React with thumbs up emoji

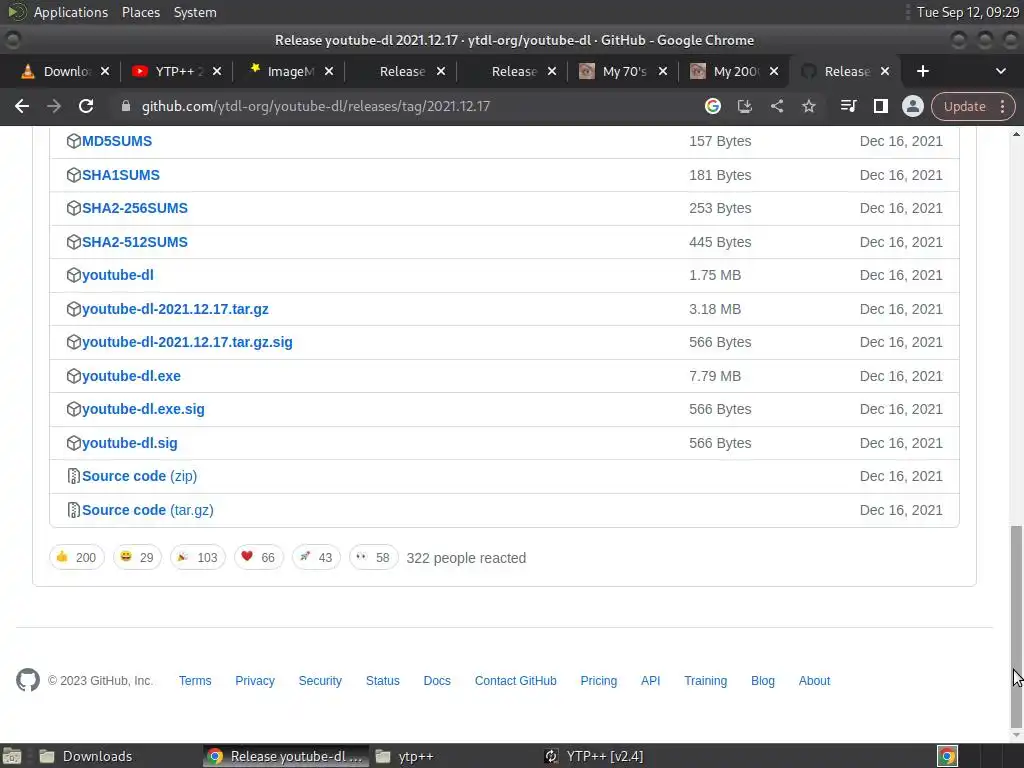pyautogui.click(x=76, y=557)
